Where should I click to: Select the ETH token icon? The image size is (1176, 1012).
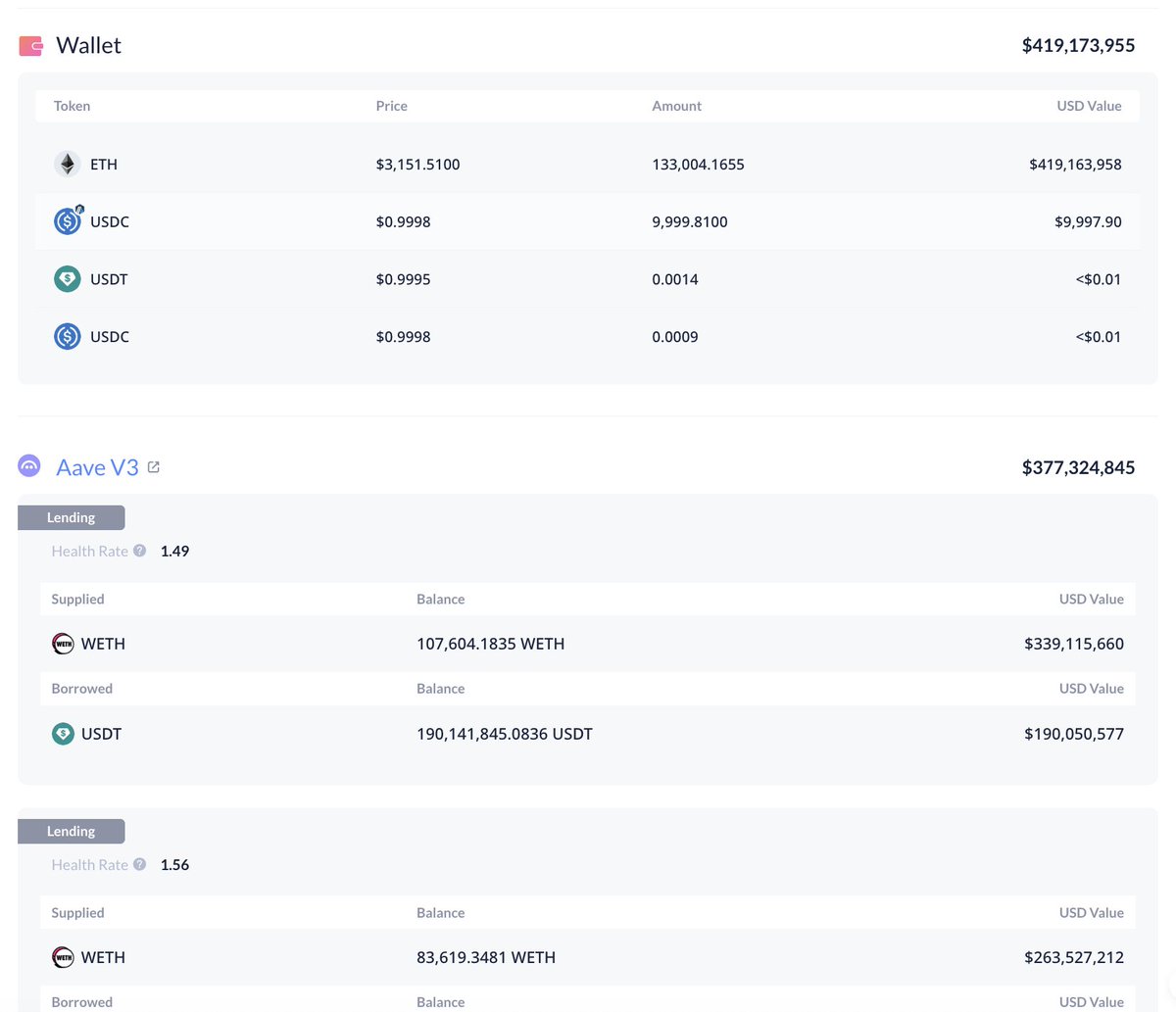click(66, 164)
